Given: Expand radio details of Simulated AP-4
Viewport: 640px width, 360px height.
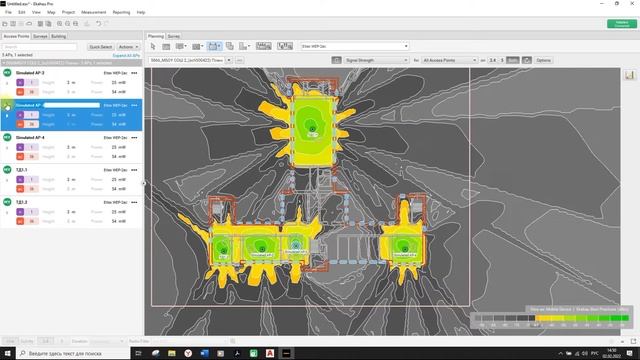Looking at the screenshot, I should (x=7, y=148).
